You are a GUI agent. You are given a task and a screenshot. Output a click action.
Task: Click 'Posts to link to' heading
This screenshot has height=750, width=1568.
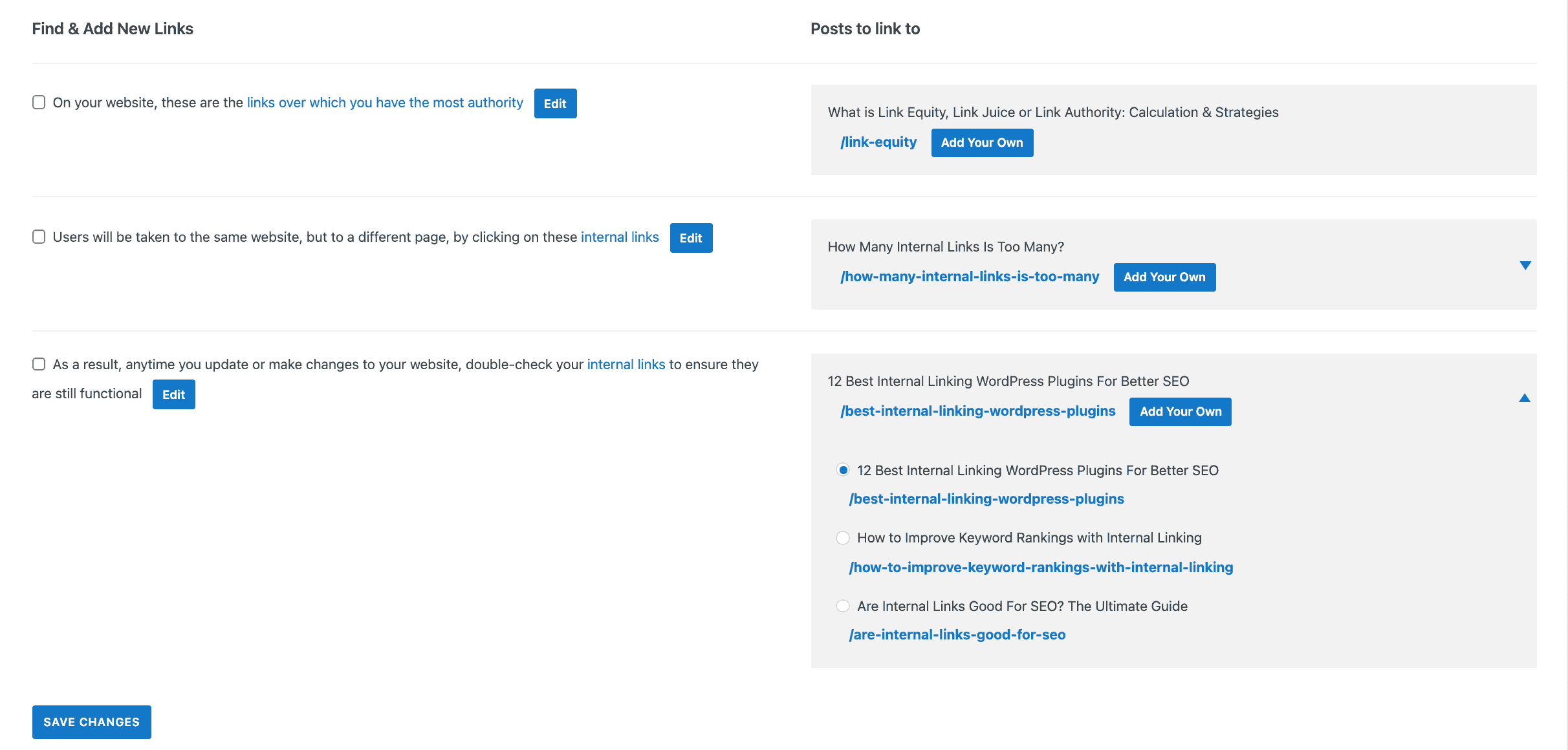pos(865,29)
